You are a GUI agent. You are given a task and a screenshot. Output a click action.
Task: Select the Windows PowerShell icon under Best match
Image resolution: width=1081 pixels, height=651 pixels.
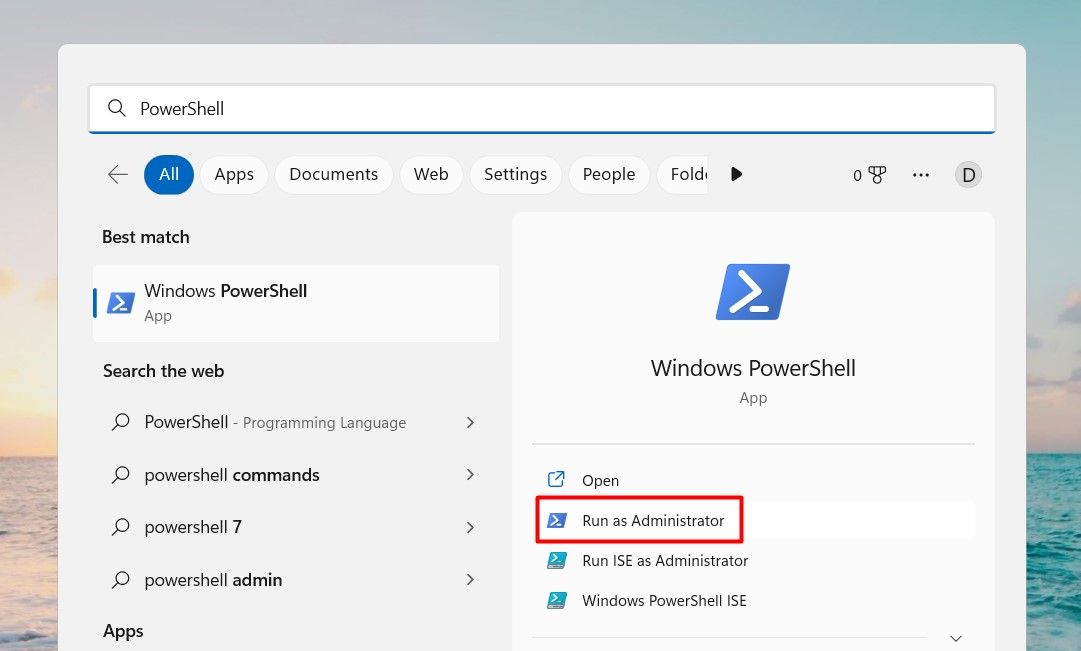coord(122,302)
